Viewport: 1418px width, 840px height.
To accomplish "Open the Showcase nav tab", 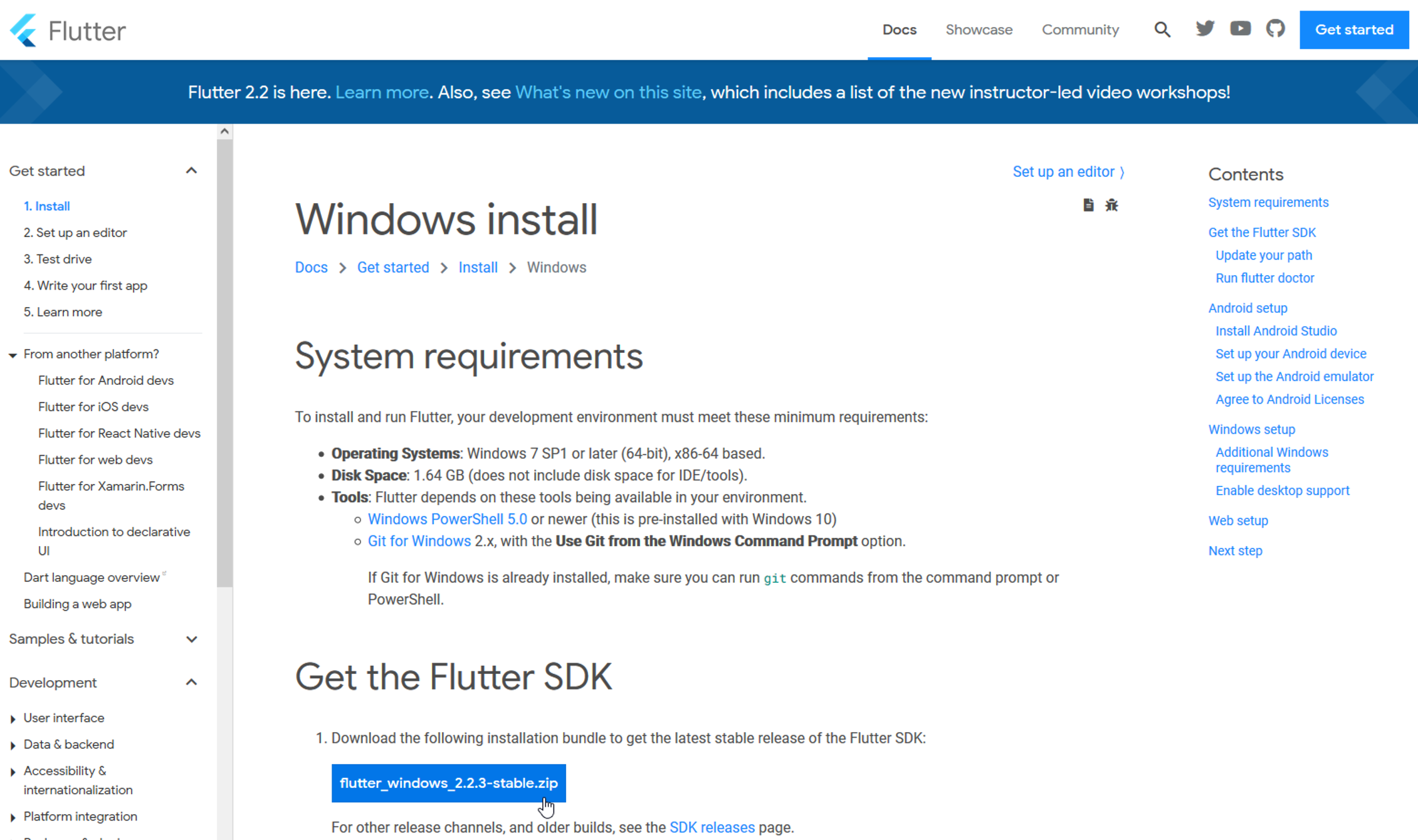I will [979, 29].
